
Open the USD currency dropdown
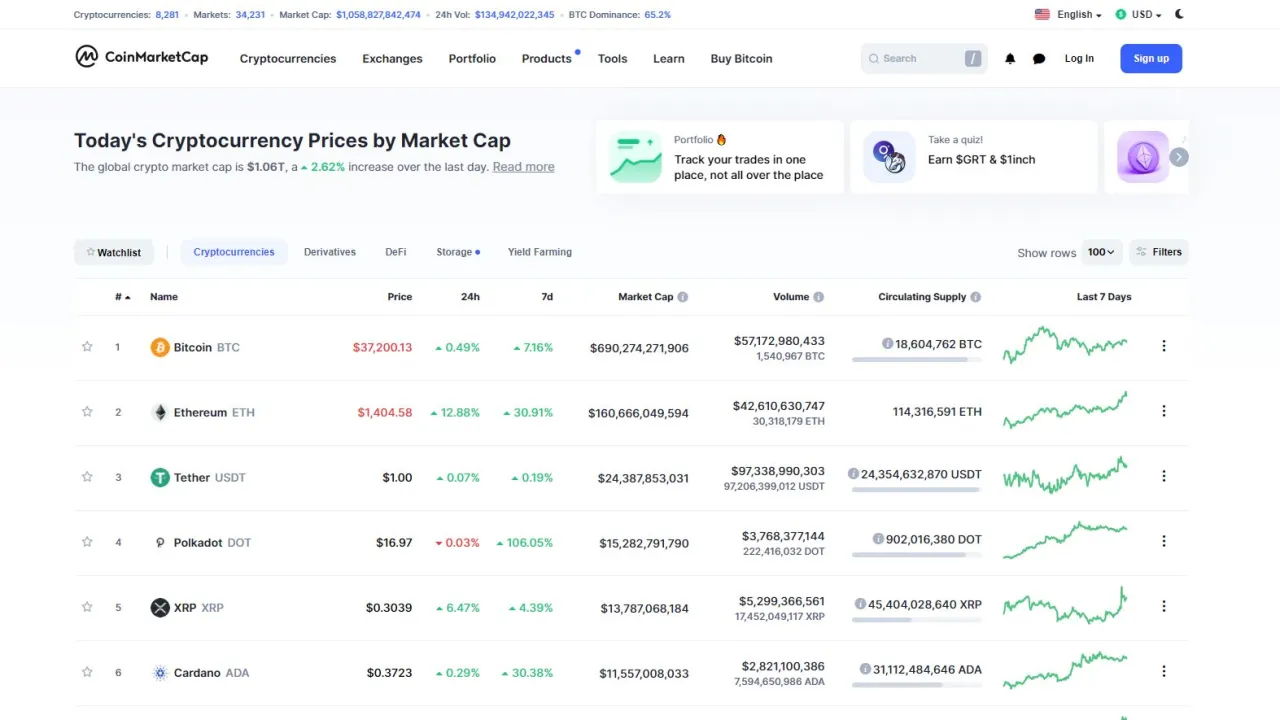tap(1138, 14)
